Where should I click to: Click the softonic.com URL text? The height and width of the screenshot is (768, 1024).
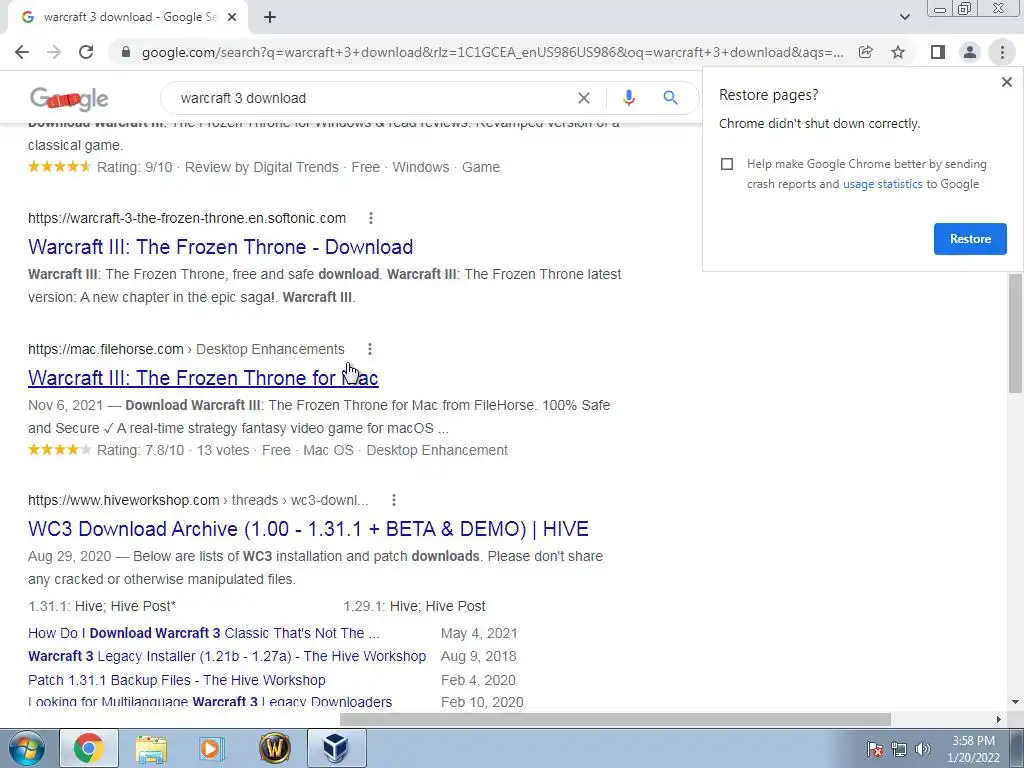pos(187,218)
